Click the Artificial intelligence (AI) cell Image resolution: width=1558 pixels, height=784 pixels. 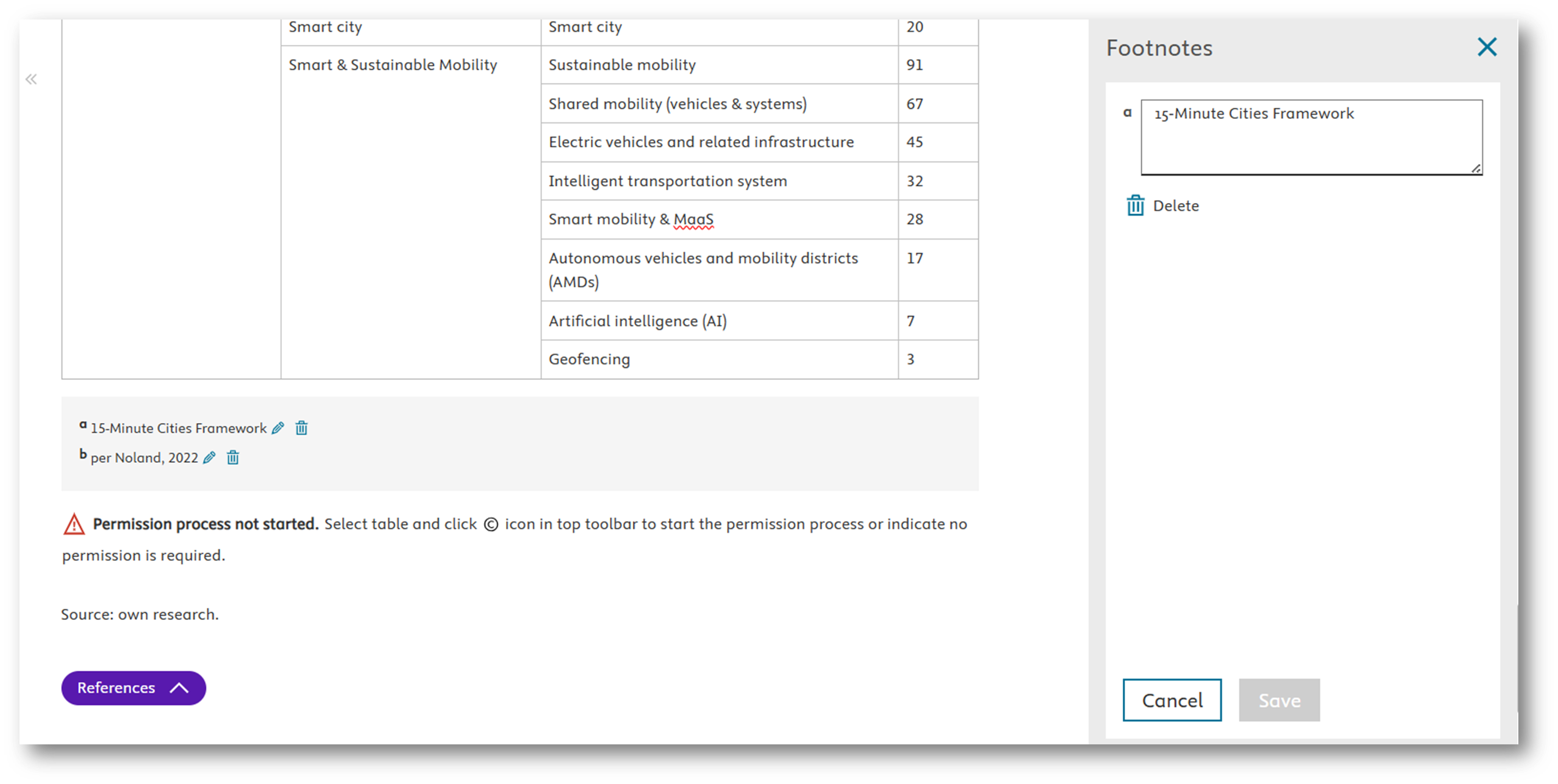(x=719, y=321)
